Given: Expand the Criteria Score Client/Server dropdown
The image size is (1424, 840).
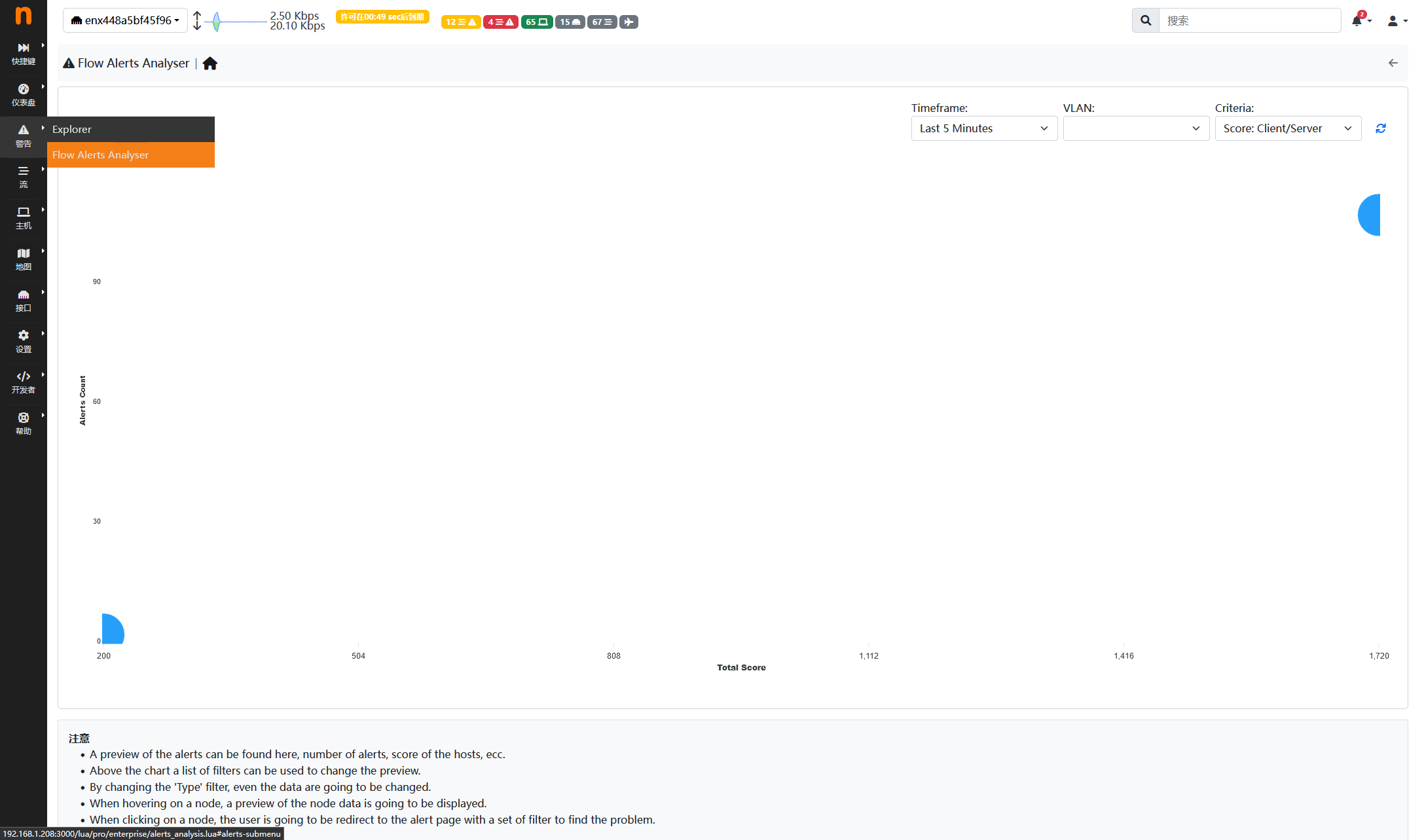Looking at the screenshot, I should [1288, 128].
